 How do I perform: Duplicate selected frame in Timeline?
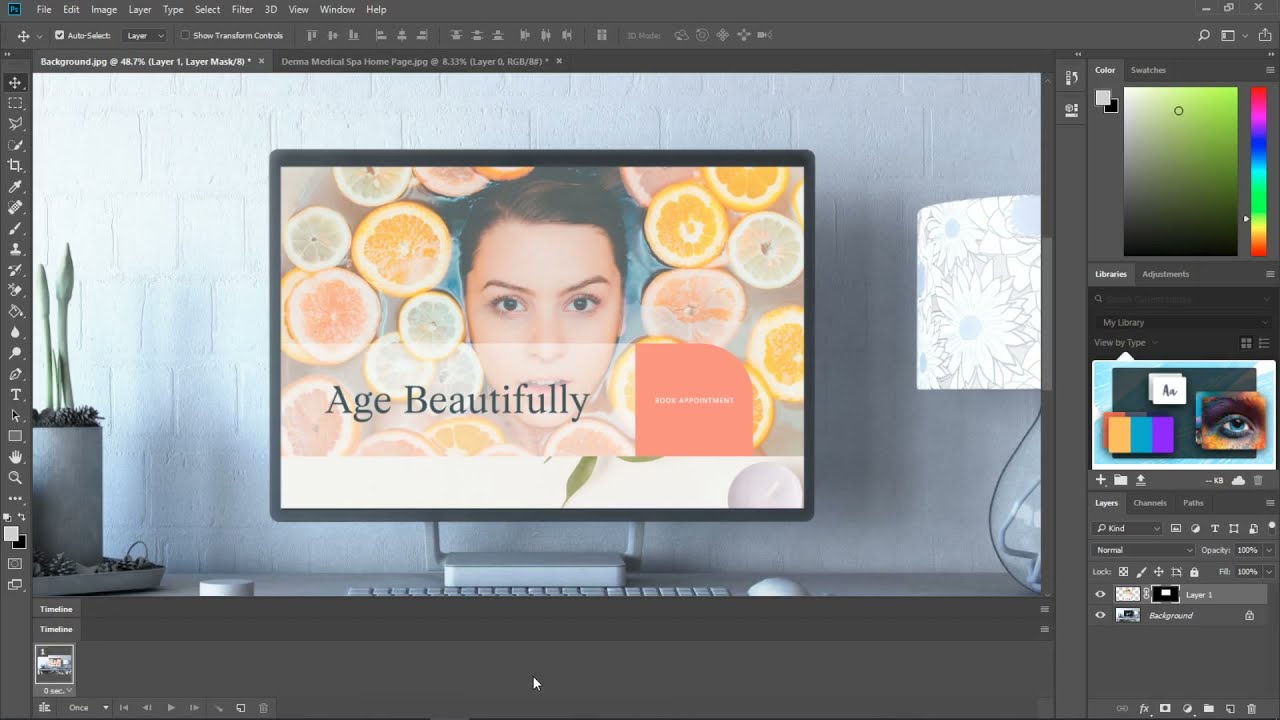(240, 707)
